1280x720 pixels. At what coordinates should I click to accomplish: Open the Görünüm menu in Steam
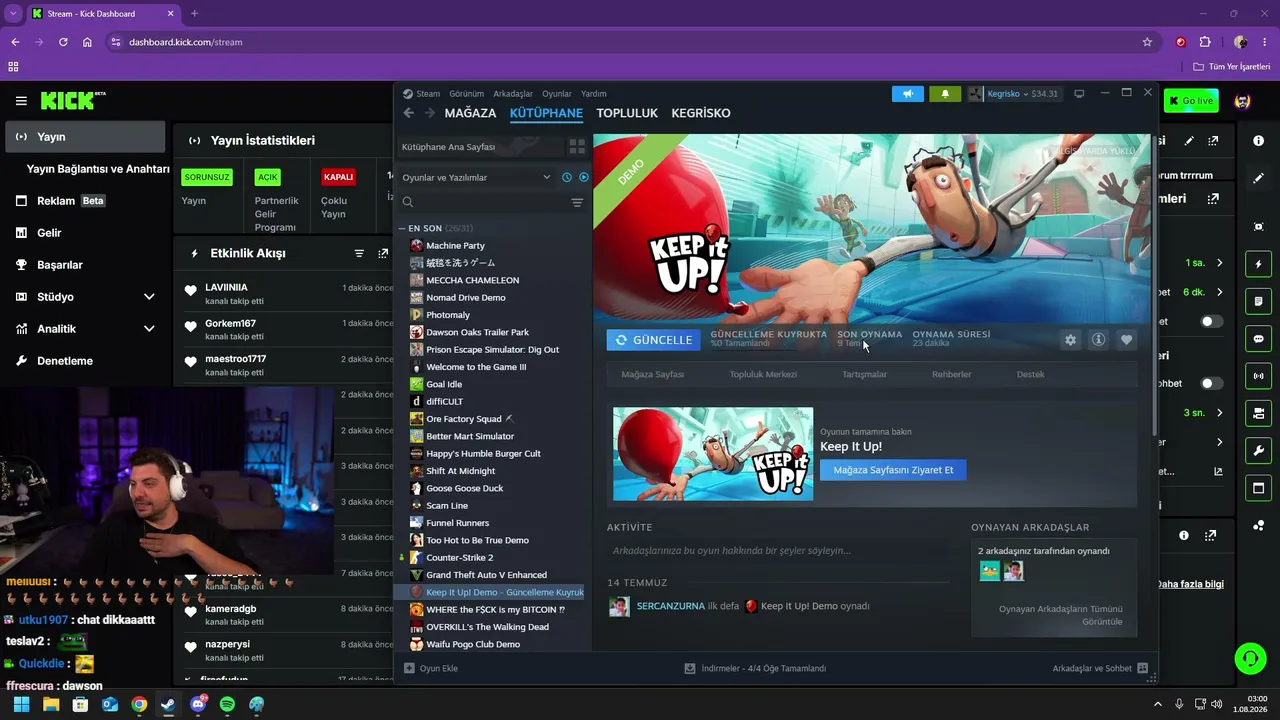[x=466, y=94]
